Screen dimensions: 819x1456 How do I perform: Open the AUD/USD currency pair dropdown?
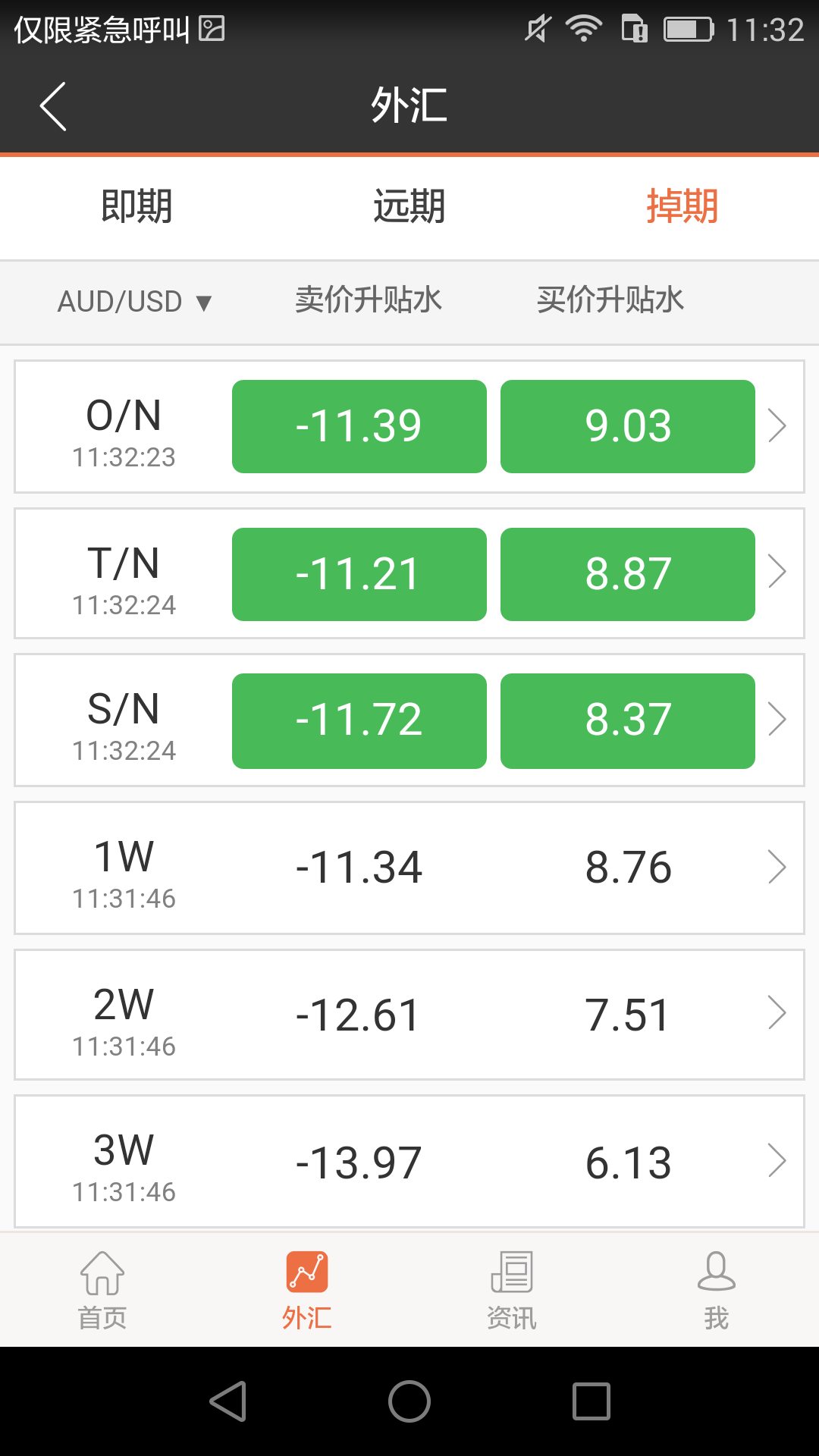(x=135, y=302)
